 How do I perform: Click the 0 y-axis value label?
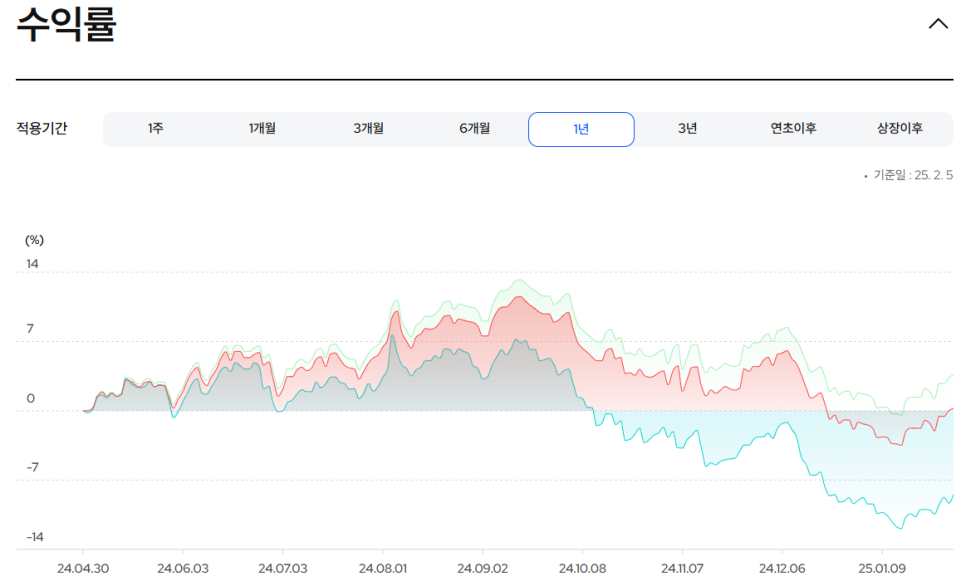(x=31, y=399)
